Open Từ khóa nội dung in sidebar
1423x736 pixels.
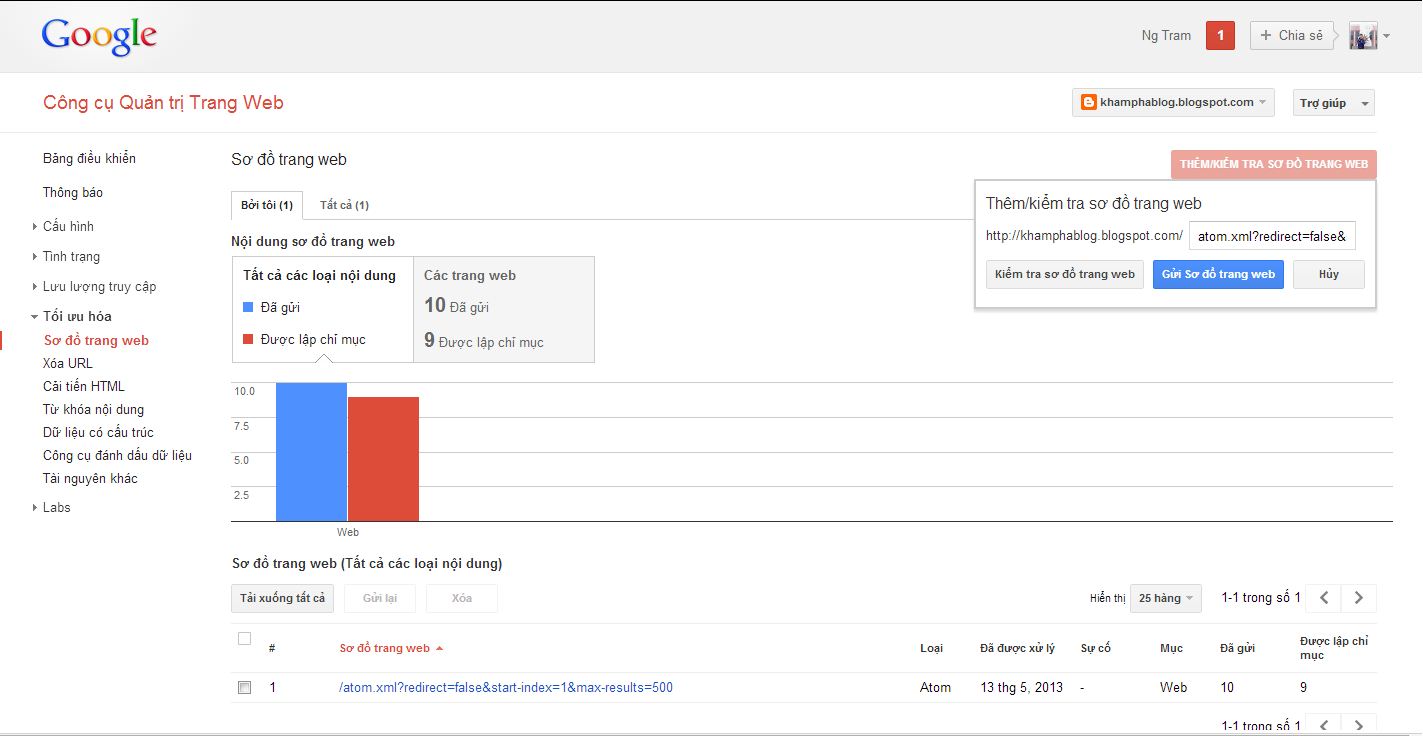coord(93,409)
